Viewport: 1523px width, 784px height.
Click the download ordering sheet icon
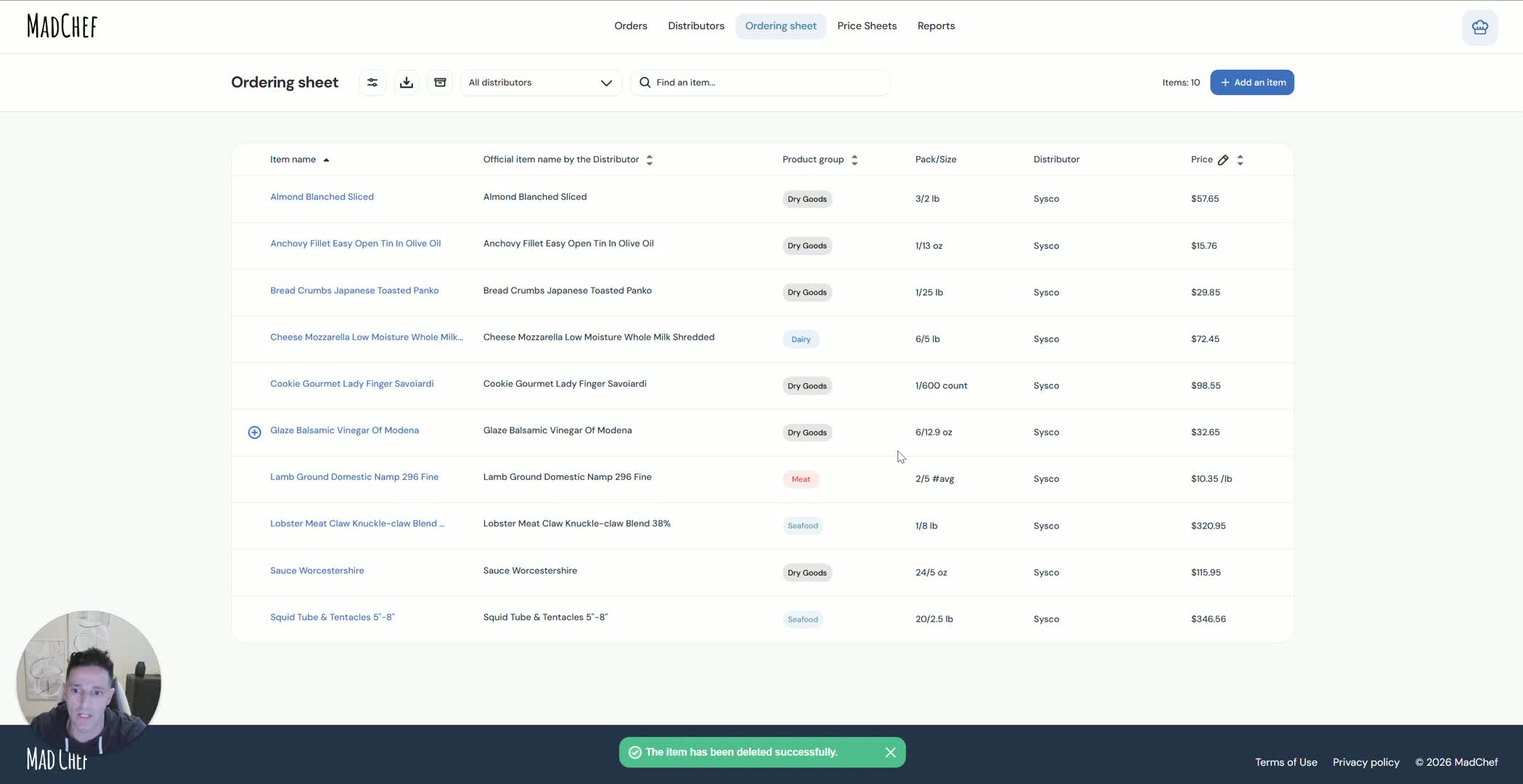407,83
